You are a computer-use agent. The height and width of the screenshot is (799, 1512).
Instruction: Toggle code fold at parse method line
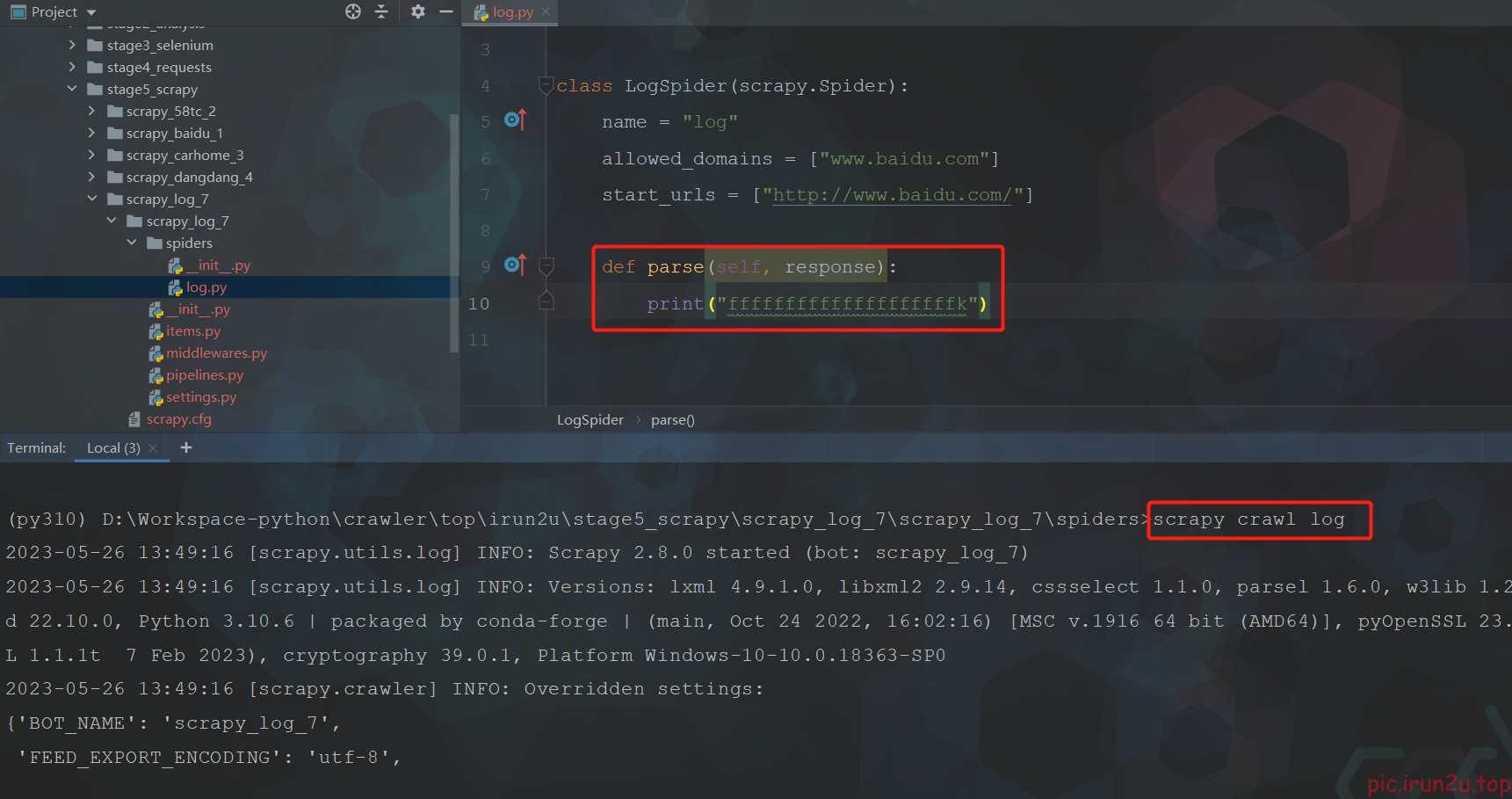click(546, 265)
